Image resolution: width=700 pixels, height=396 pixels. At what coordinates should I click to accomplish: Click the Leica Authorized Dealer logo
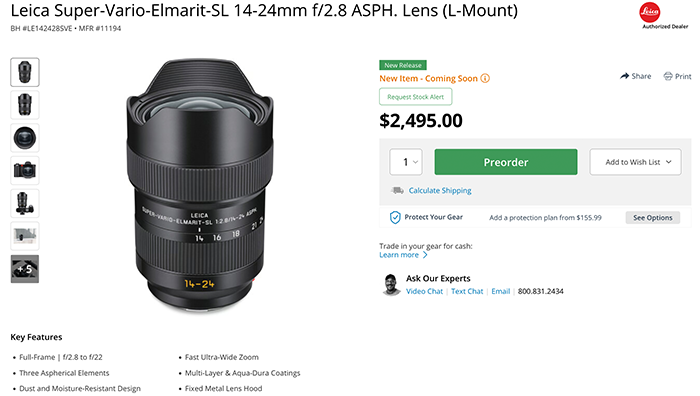click(x=665, y=16)
